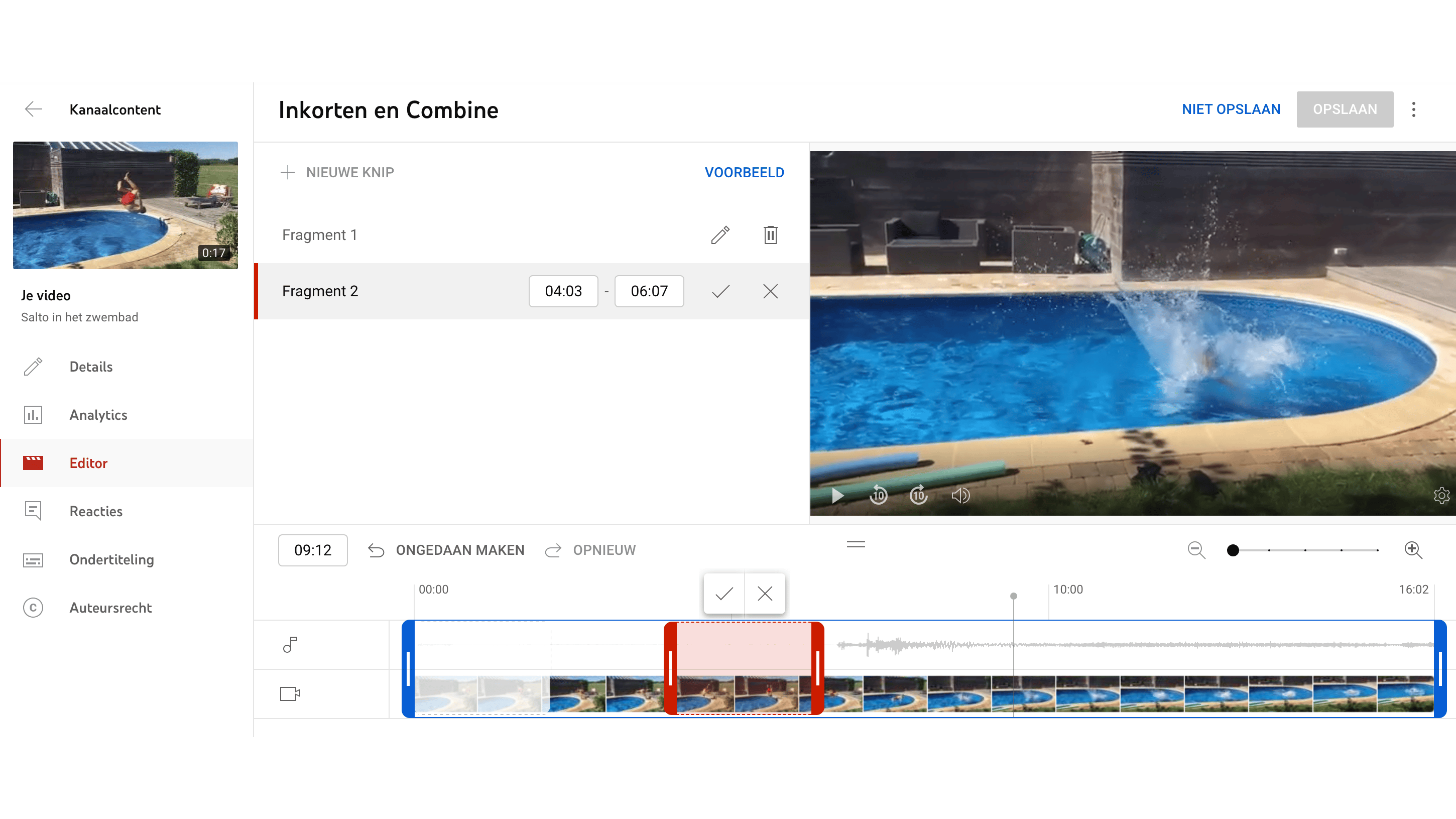Delete Fragment 1 with the trash icon
1456x819 pixels.
pos(770,235)
